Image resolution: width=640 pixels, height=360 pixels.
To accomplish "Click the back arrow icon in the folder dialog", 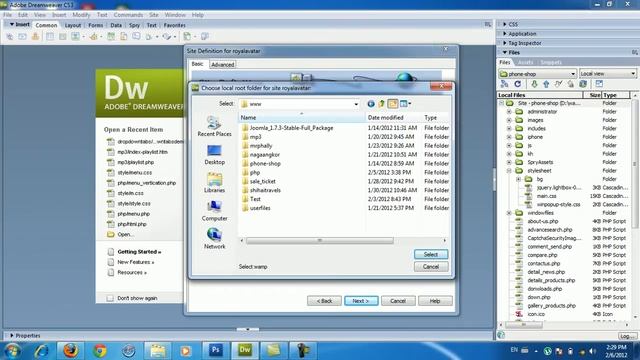I will pos(371,104).
